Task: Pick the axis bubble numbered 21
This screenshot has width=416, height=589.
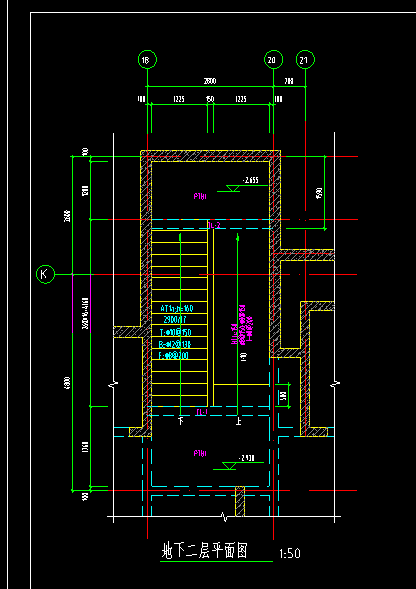Action: click(305, 60)
